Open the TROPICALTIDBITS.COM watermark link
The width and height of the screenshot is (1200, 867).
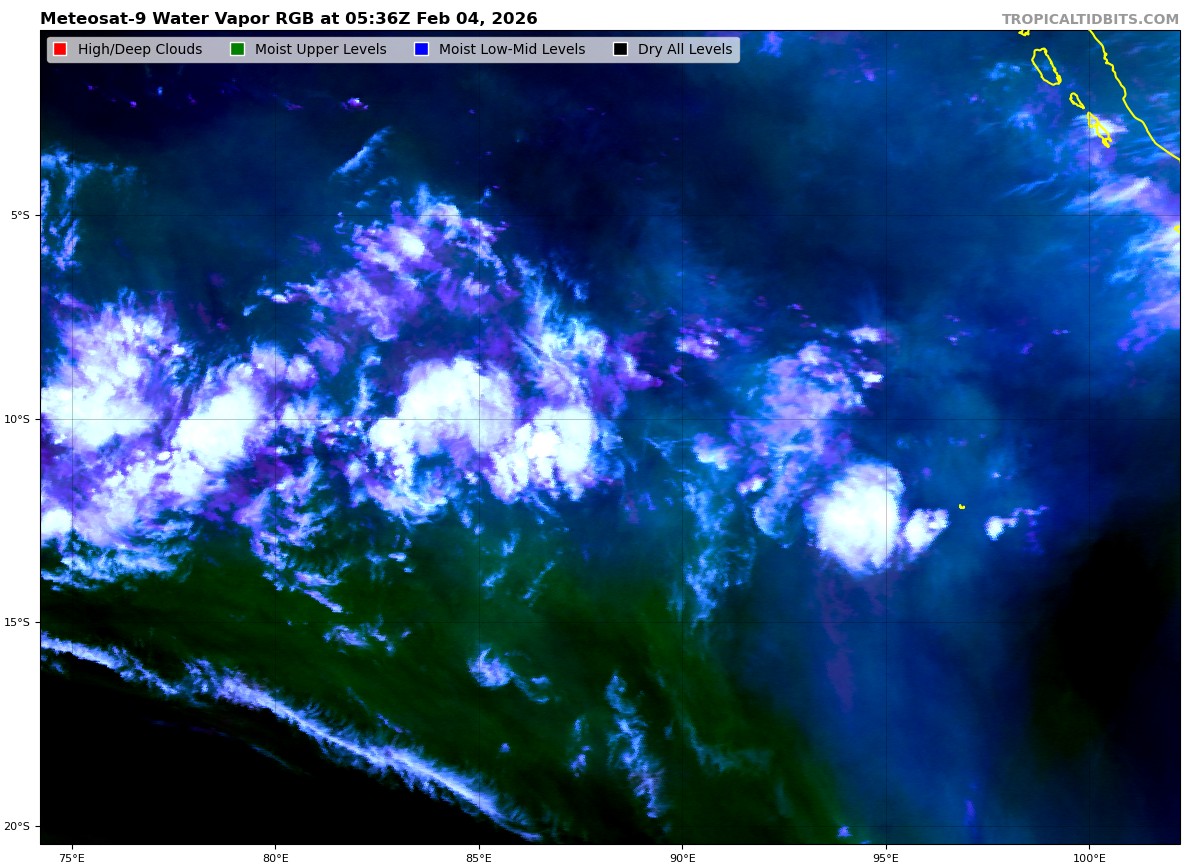[x=1090, y=20]
